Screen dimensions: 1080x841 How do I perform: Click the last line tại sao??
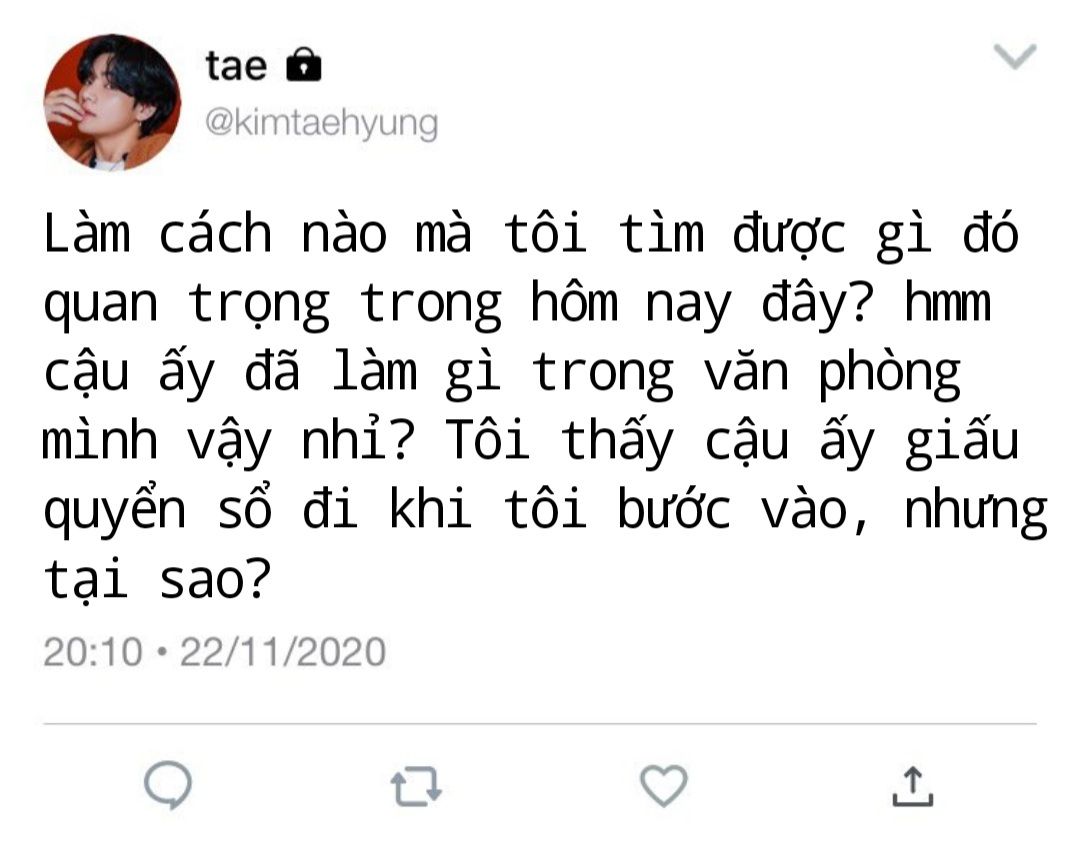pos(158,581)
